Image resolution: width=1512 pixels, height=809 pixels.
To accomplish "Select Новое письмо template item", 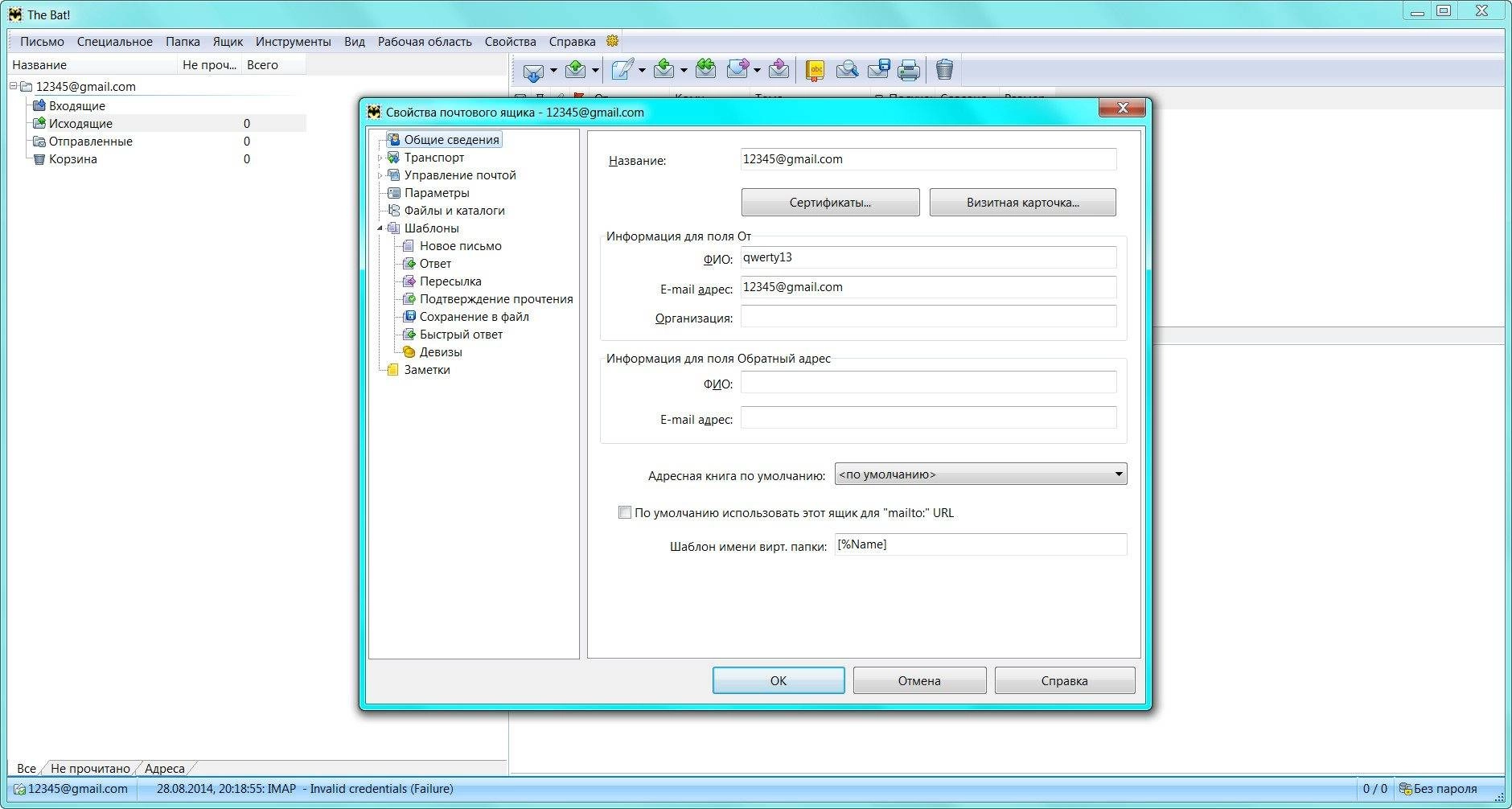I will click(x=460, y=246).
